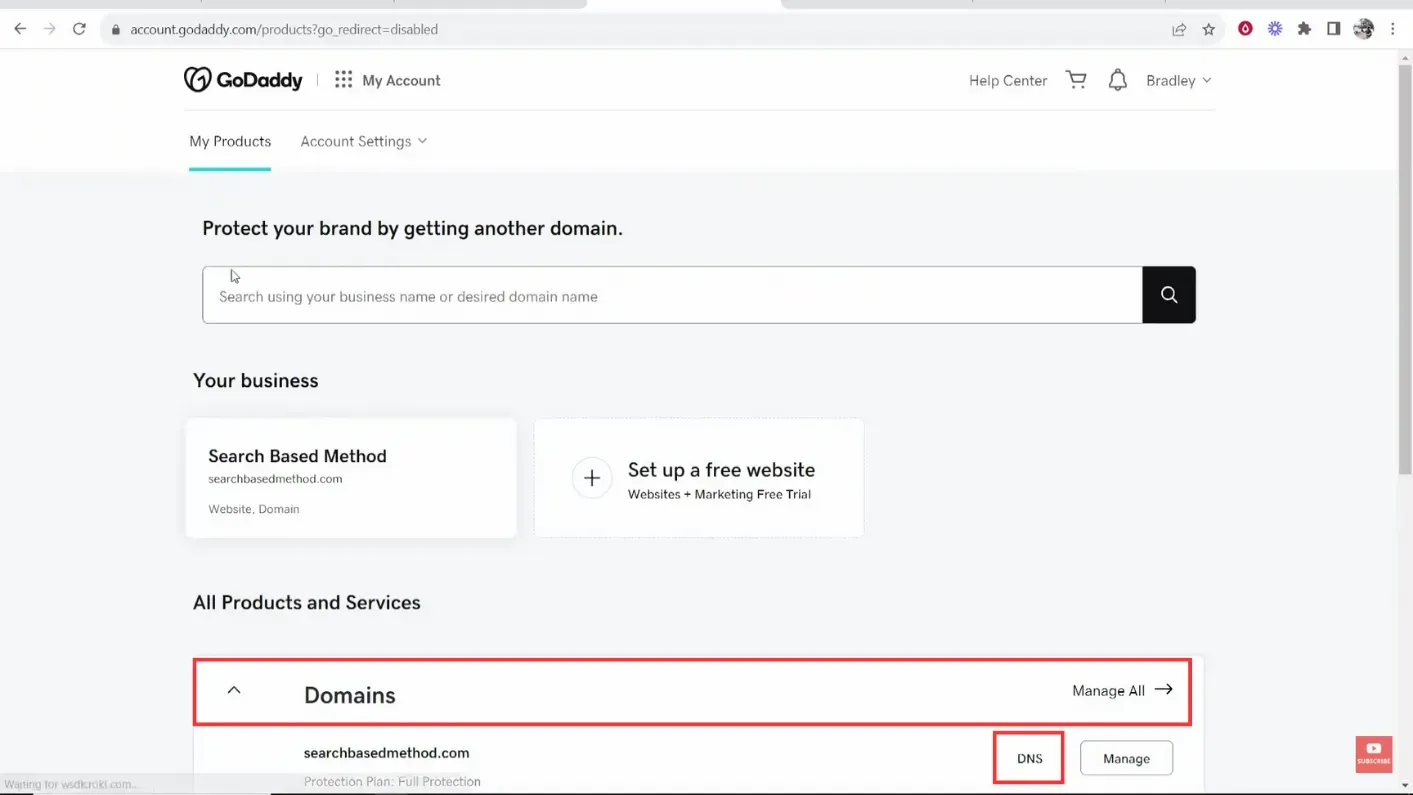
Task: Share this page via the share icon
Action: (1179, 29)
